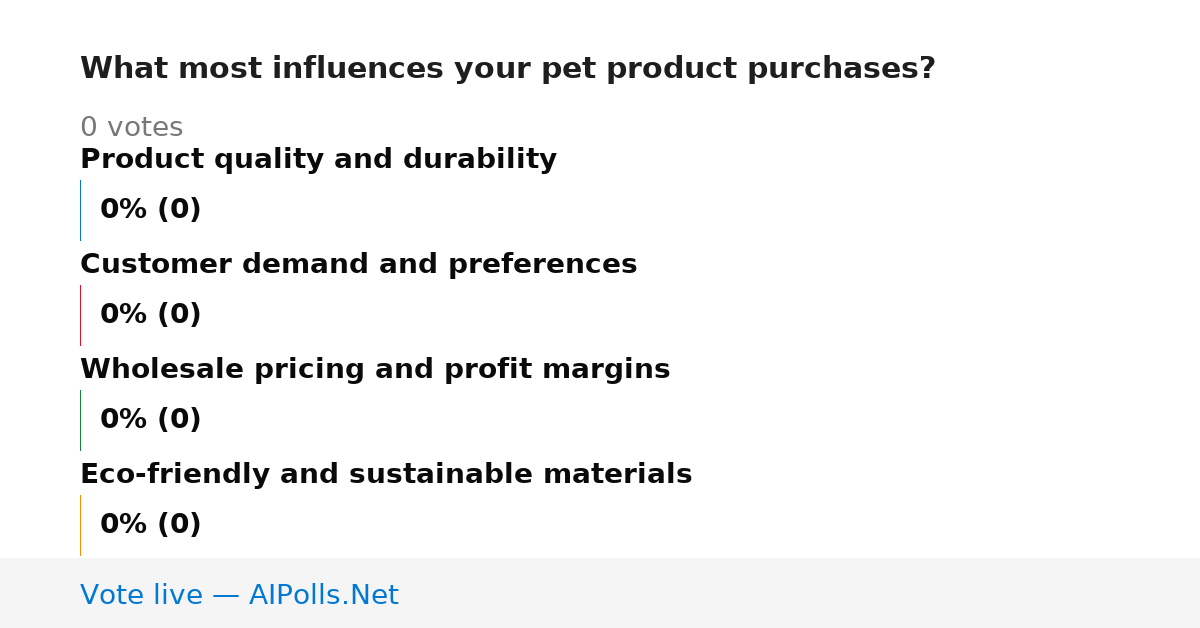Select Product quality and durability option

click(318, 160)
